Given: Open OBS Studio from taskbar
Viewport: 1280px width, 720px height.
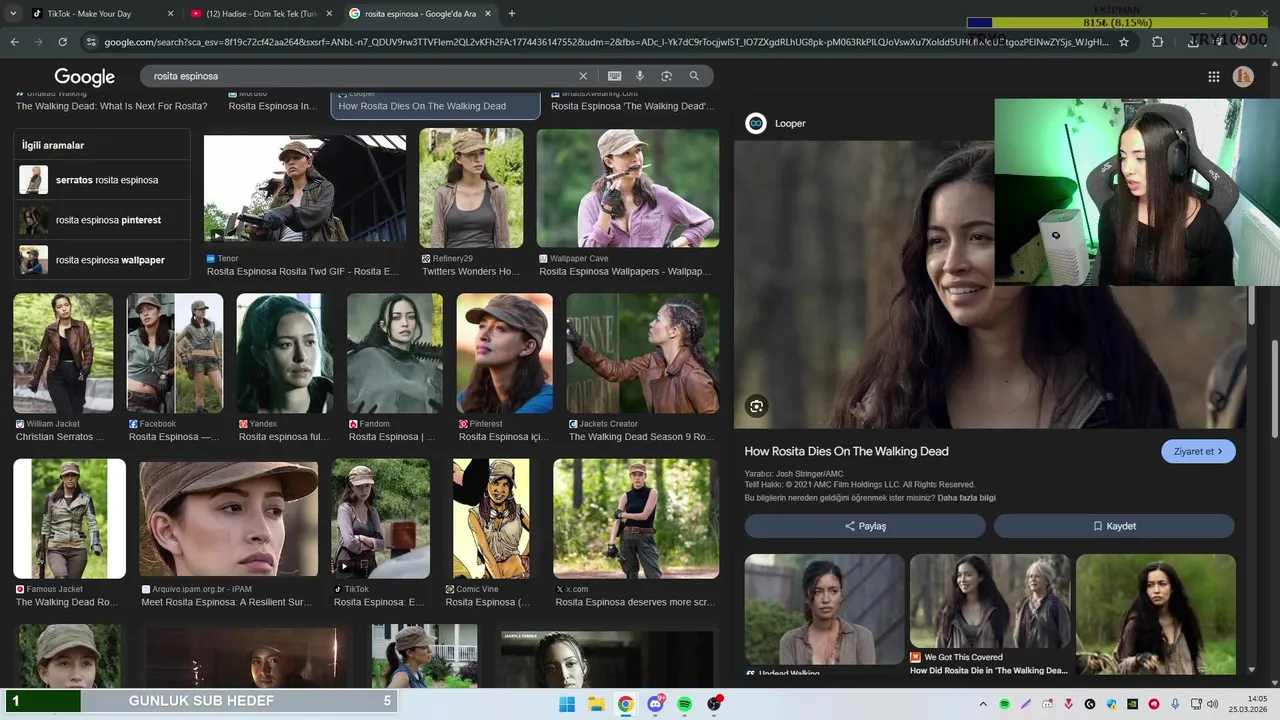Looking at the screenshot, I should (x=714, y=704).
